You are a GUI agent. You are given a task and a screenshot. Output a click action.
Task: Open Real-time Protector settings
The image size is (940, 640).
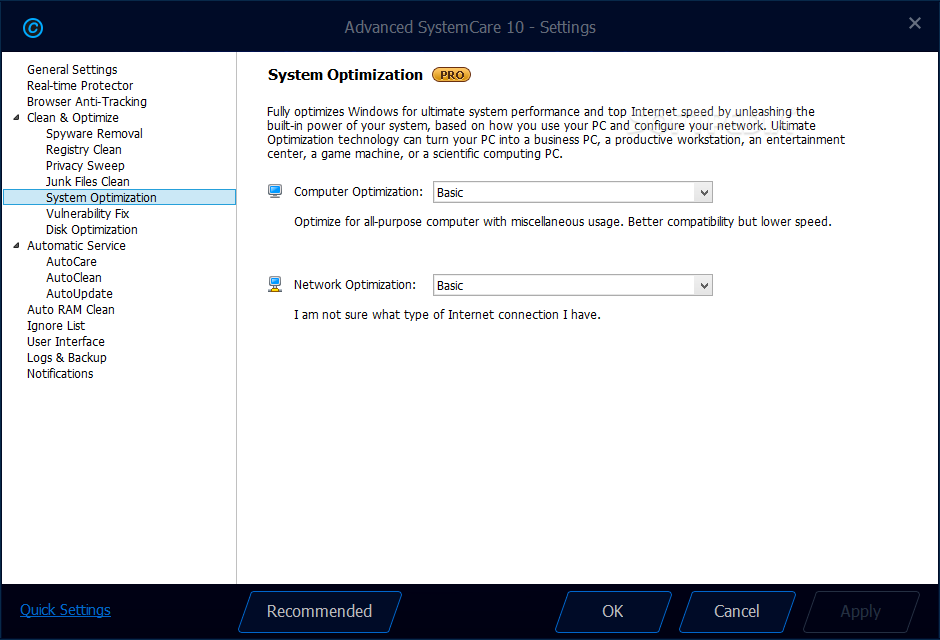point(80,86)
